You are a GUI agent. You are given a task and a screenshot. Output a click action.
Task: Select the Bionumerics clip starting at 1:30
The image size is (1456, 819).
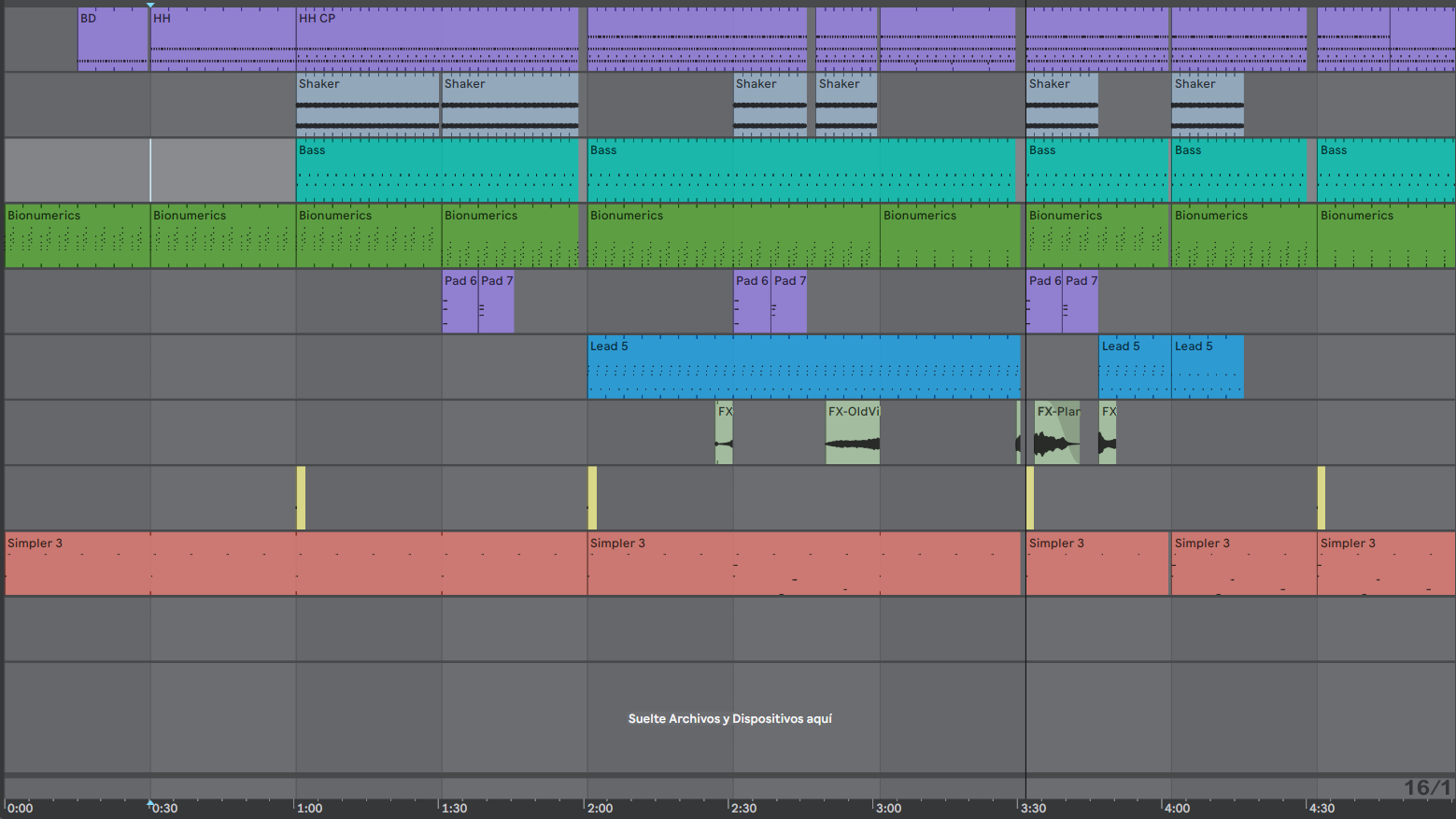510,237
